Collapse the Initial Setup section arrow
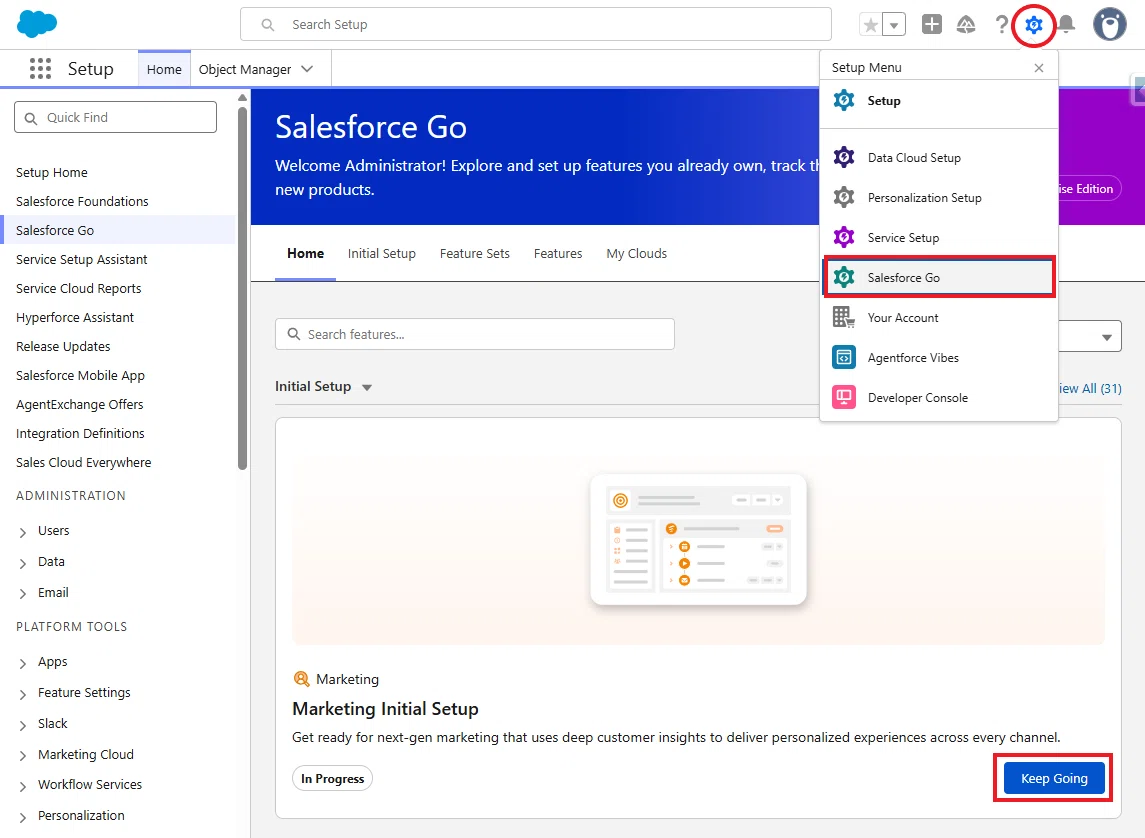1145x838 pixels. [x=367, y=388]
